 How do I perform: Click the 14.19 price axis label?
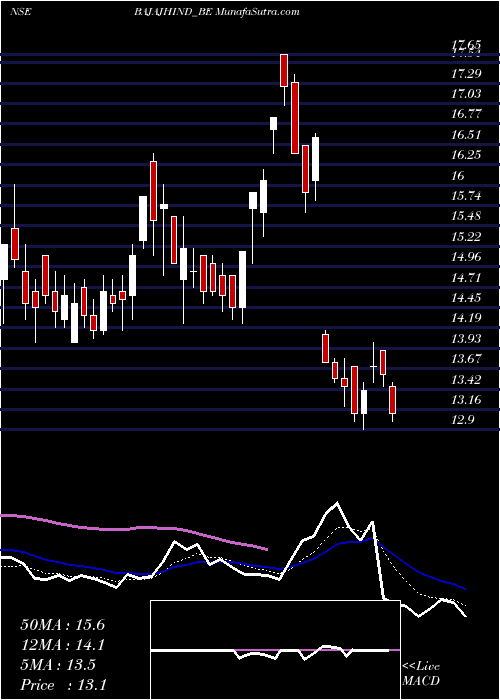pos(466,318)
